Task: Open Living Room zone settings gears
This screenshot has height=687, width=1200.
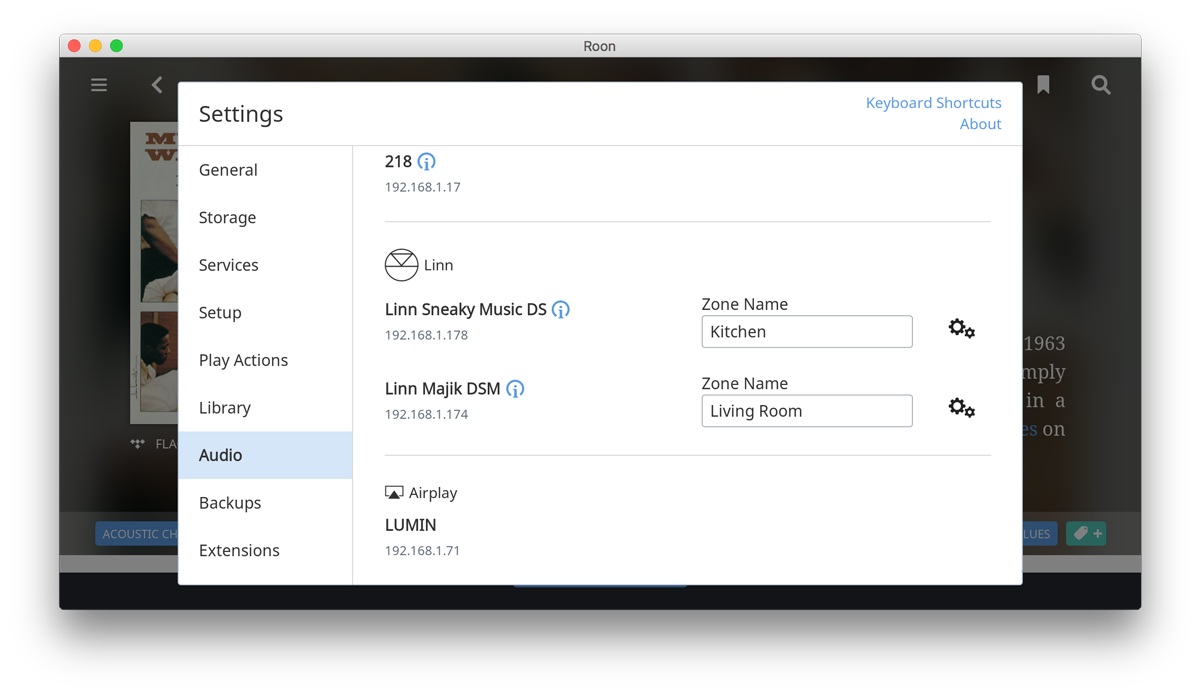Action: (961, 408)
